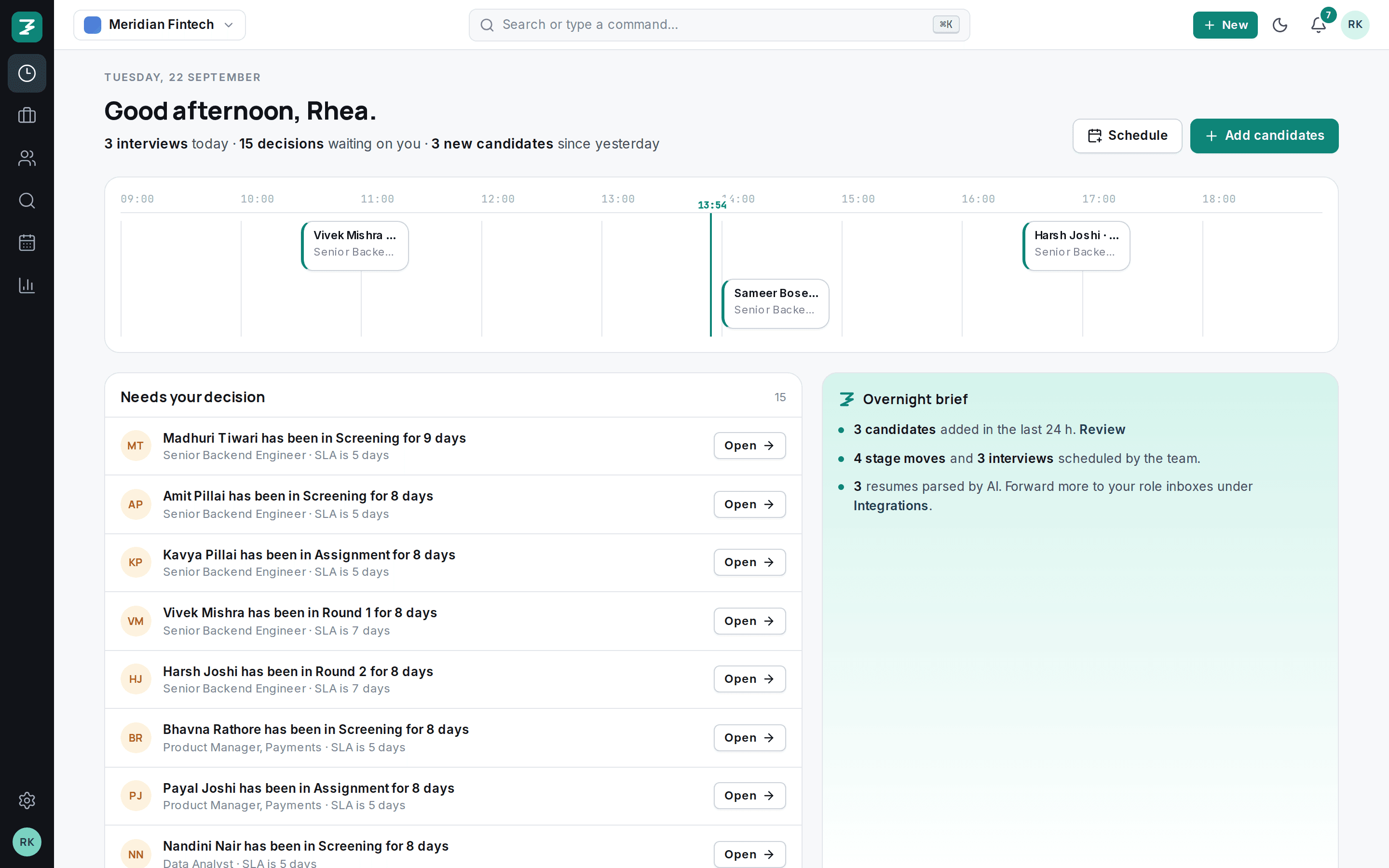Open the search icon in sidebar
This screenshot has height=868, width=1389.
point(27,200)
